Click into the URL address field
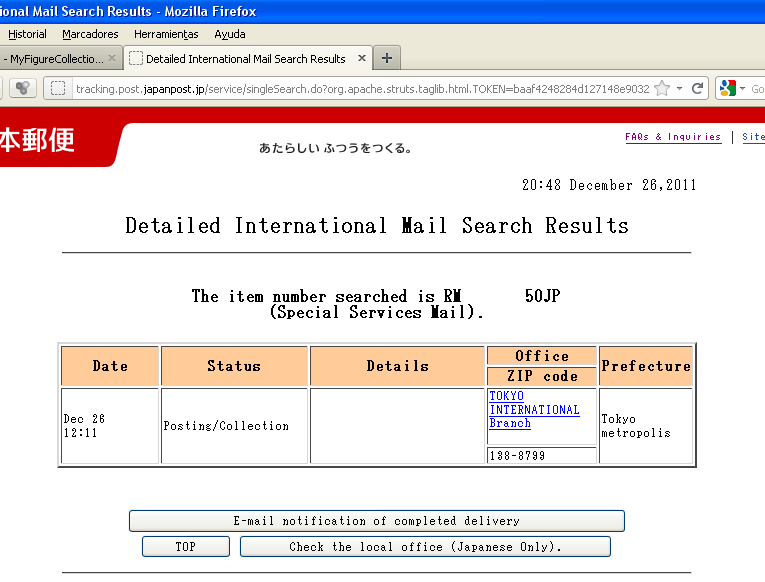This screenshot has height=582, width=765. coord(362,89)
